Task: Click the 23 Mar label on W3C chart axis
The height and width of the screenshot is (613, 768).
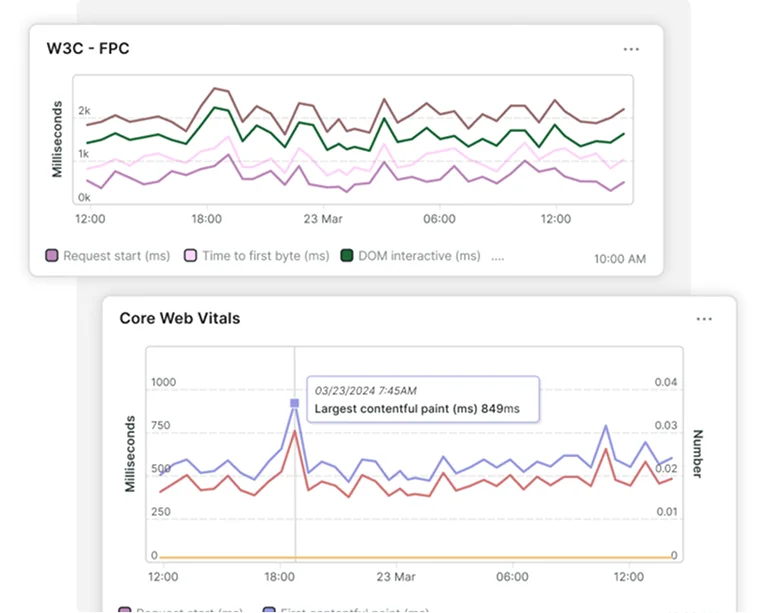Action: pos(323,219)
